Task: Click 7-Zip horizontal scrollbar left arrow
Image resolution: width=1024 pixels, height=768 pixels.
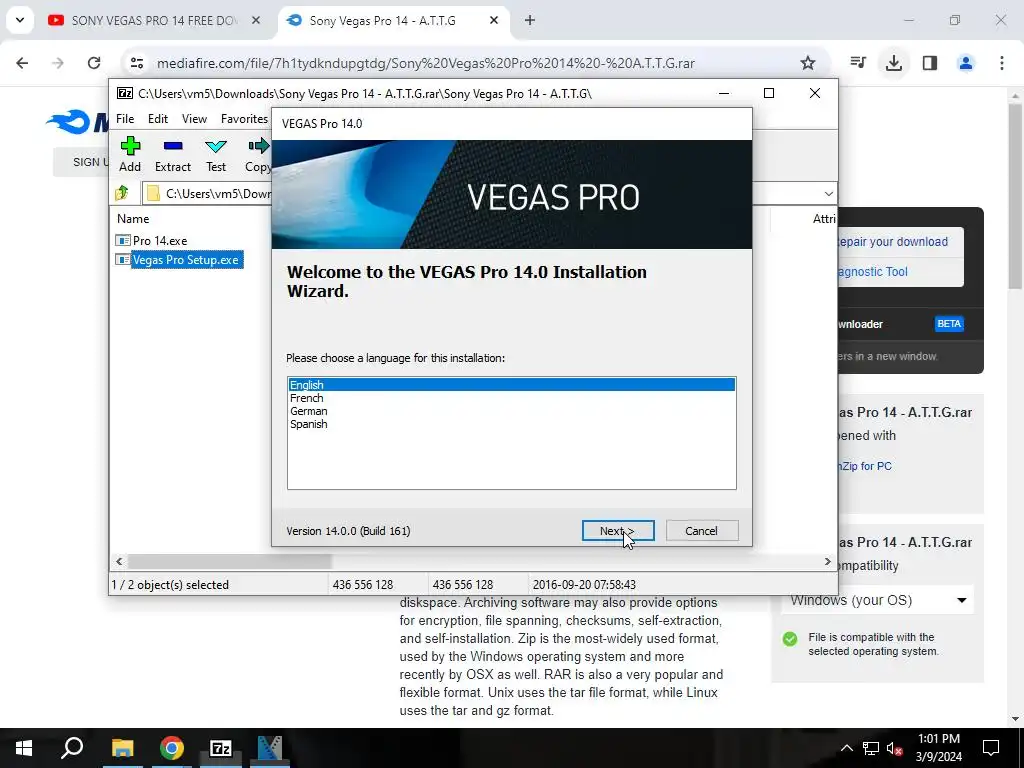Action: pos(119,561)
